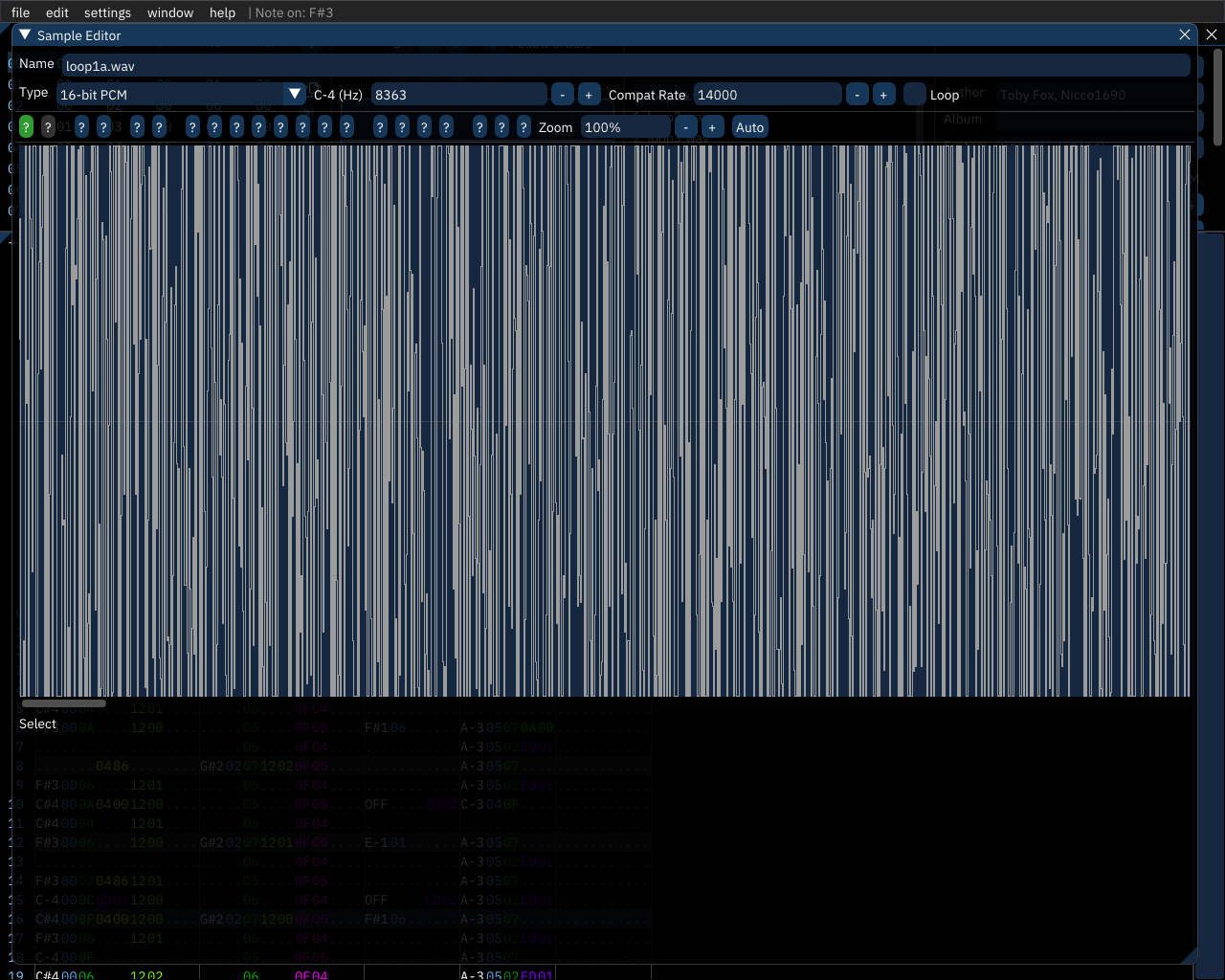
Task: Toggle the Loop checkbox
Action: (x=915, y=95)
